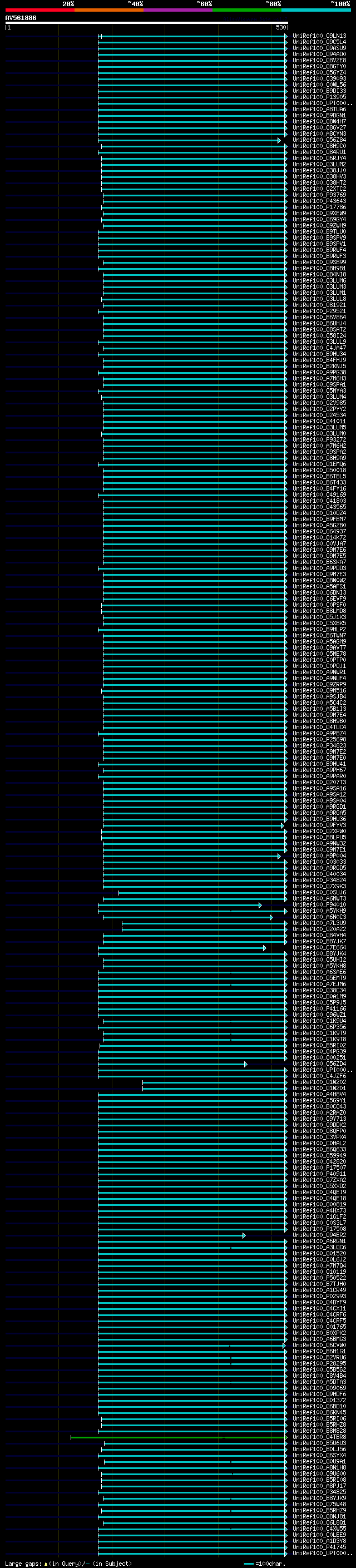Open the UniRef100_Q9C5L4 hit label
The height and width of the screenshot is (1568, 356).
(319, 43)
